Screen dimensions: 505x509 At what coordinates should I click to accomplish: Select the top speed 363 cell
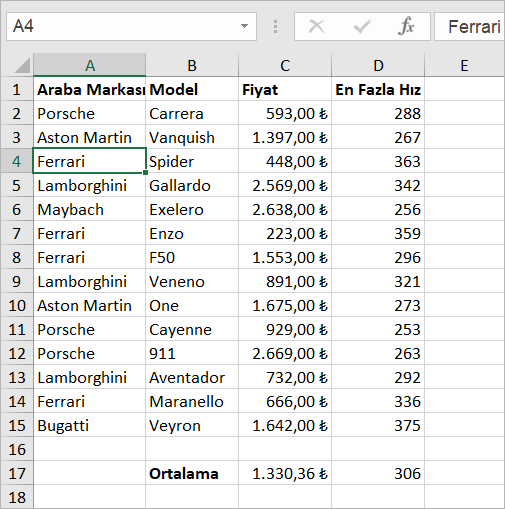378,161
